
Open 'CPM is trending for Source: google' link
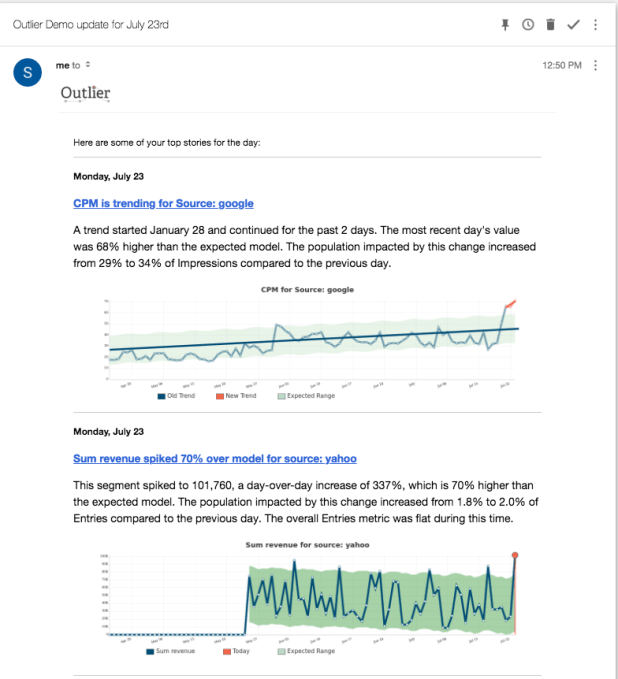[163, 203]
